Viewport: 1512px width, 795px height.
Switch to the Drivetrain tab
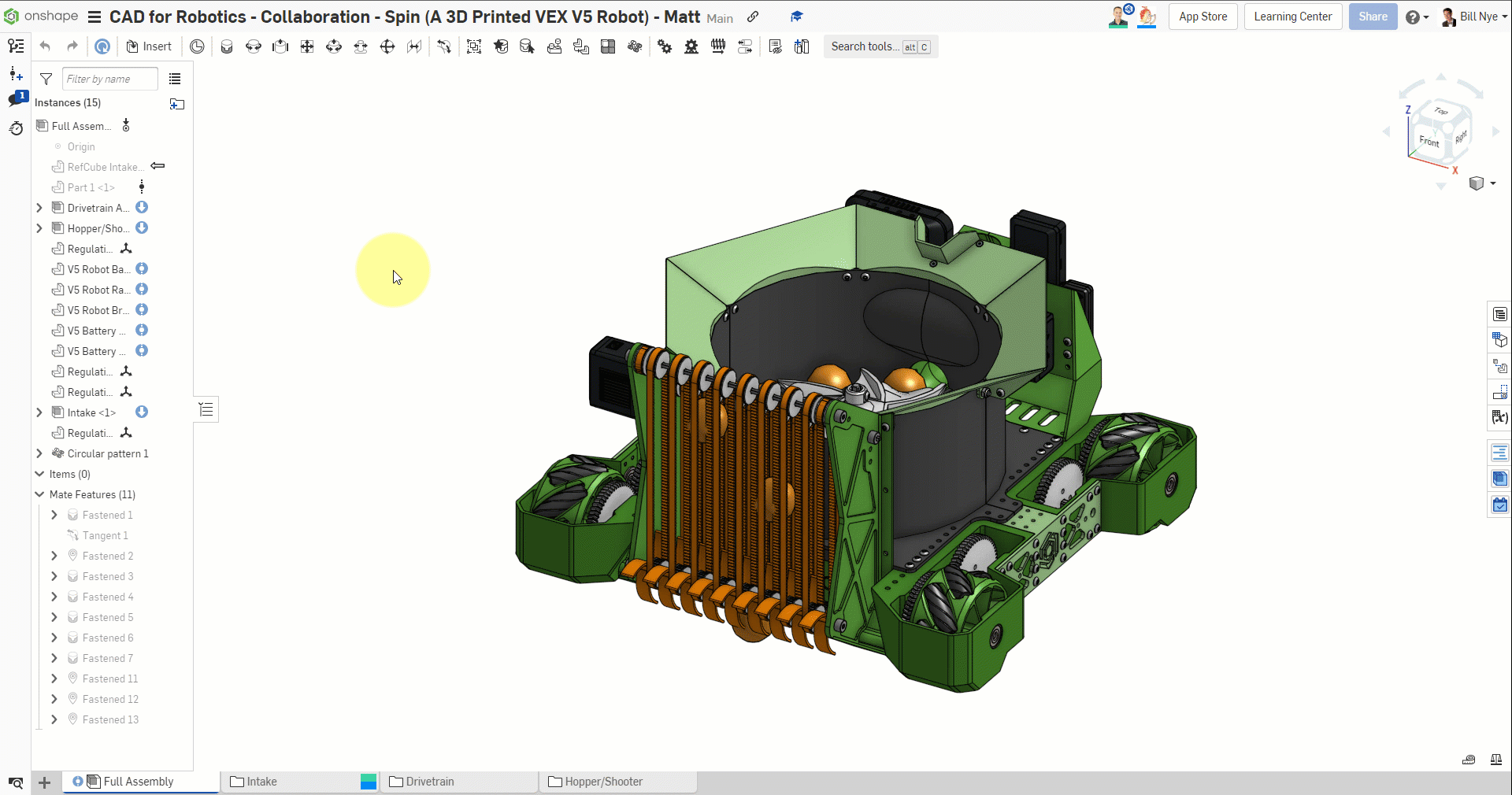click(430, 782)
